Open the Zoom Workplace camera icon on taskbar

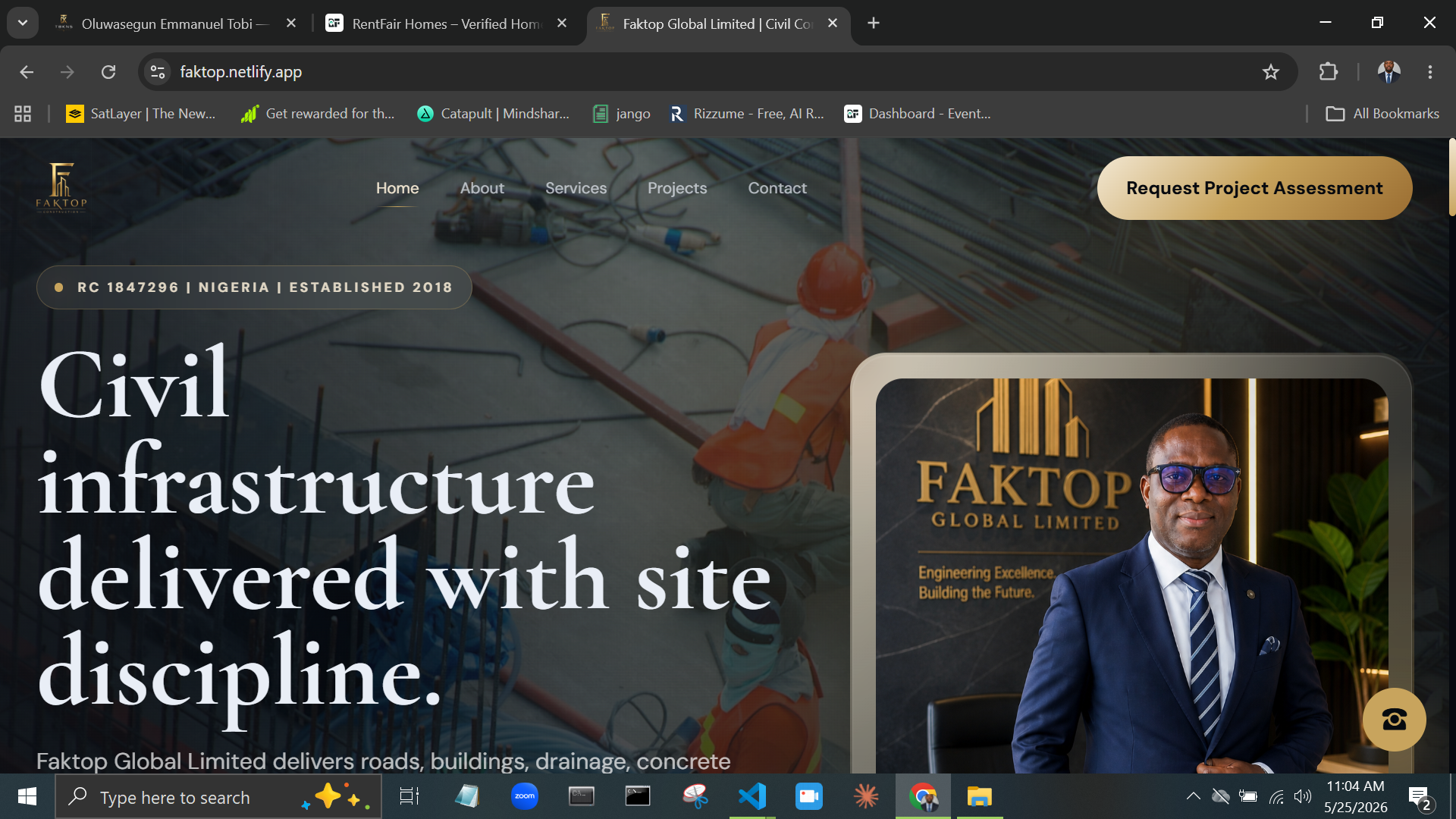pyautogui.click(x=809, y=796)
